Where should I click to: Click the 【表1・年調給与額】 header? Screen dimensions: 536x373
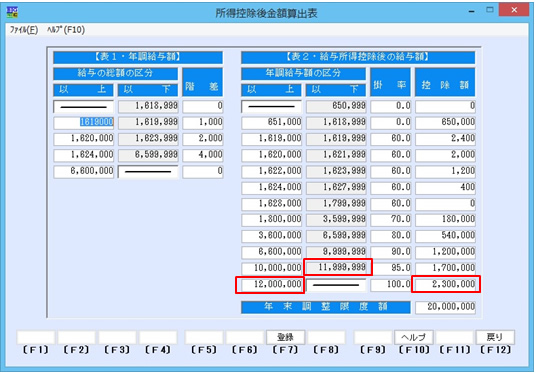(138, 57)
